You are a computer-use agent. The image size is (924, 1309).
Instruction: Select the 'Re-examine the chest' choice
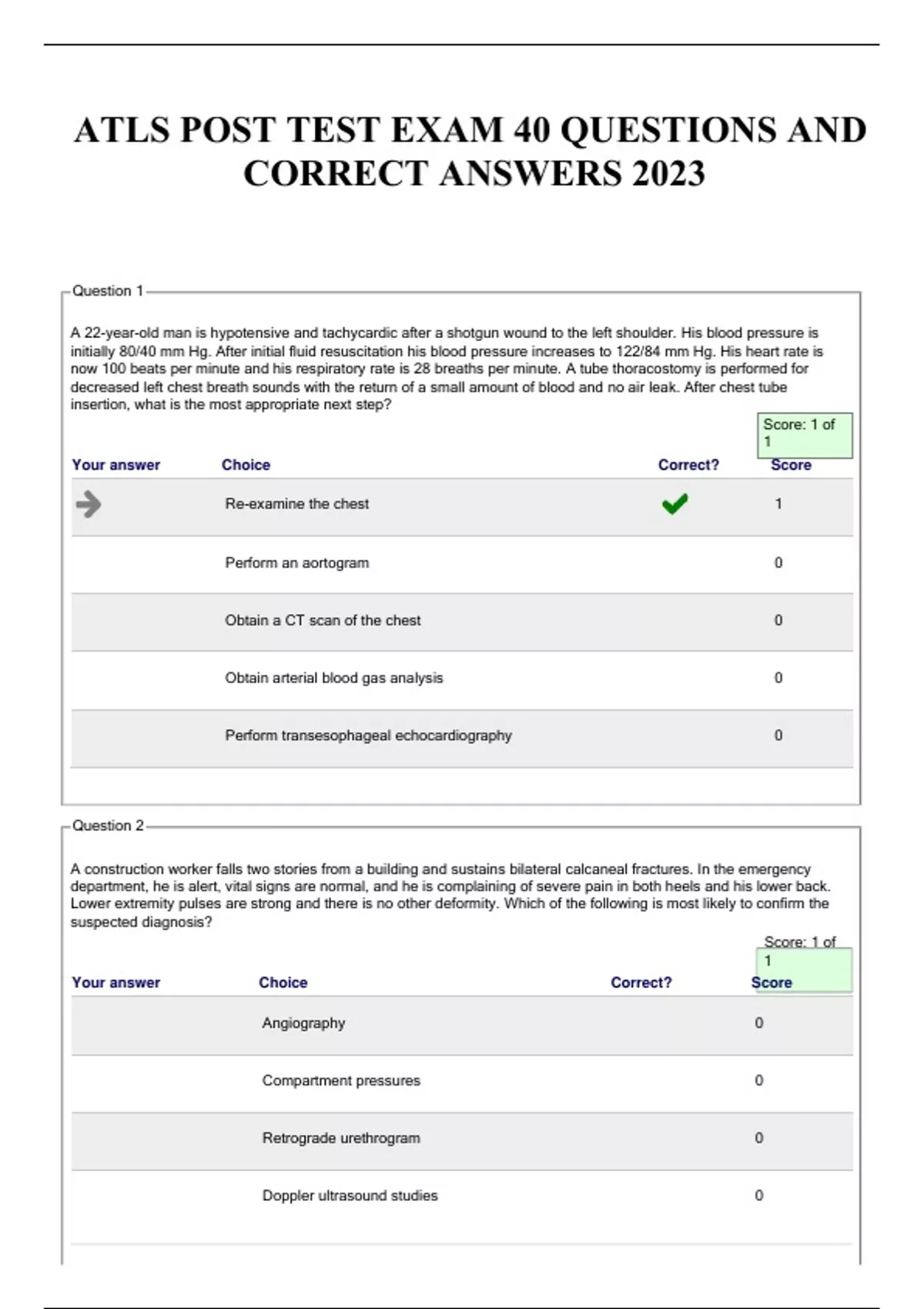[296, 504]
